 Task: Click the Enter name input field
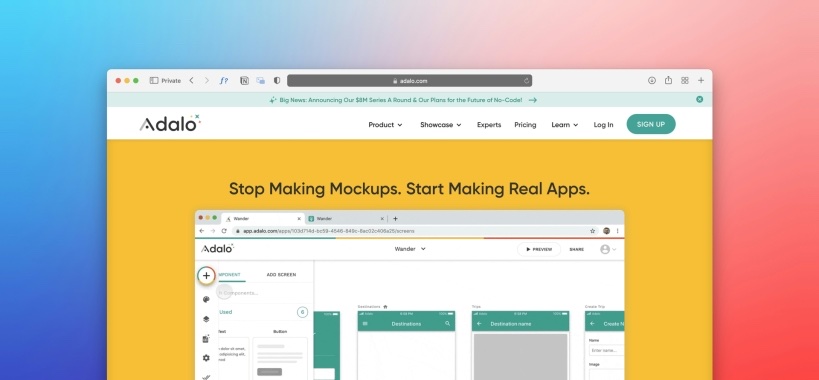[x=606, y=350]
